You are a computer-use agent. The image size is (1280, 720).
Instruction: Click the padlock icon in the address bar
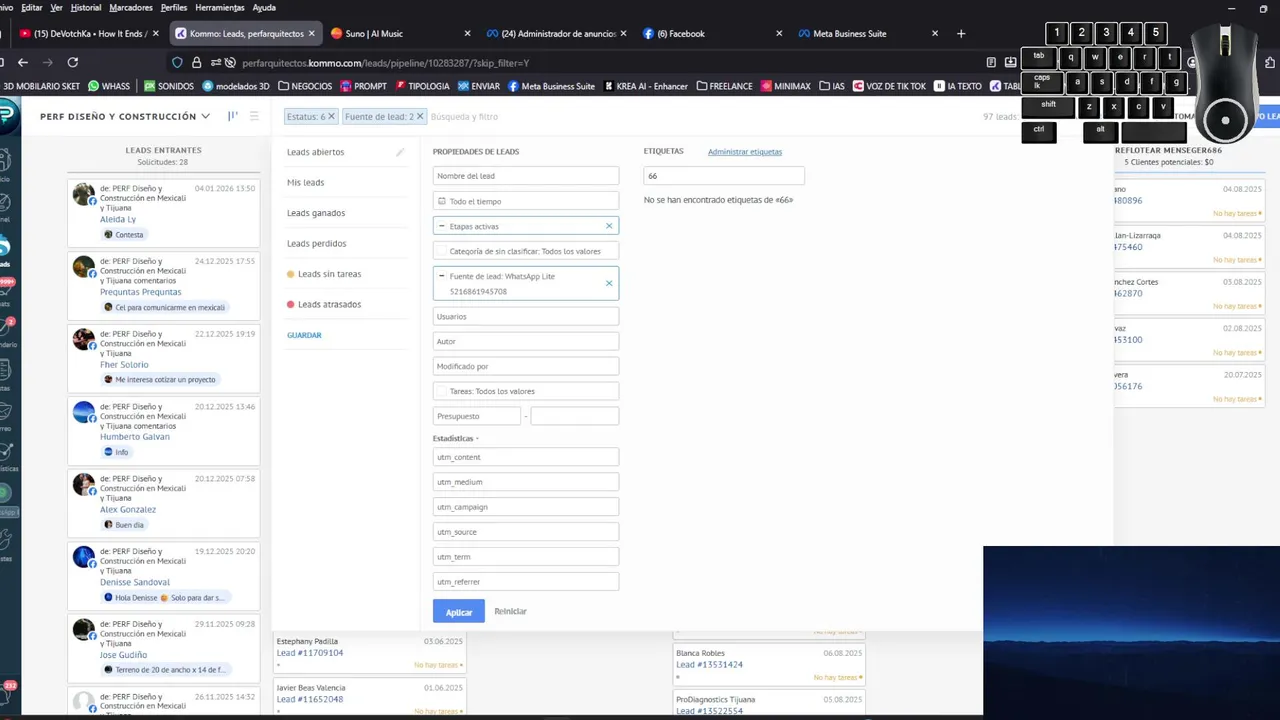197,62
